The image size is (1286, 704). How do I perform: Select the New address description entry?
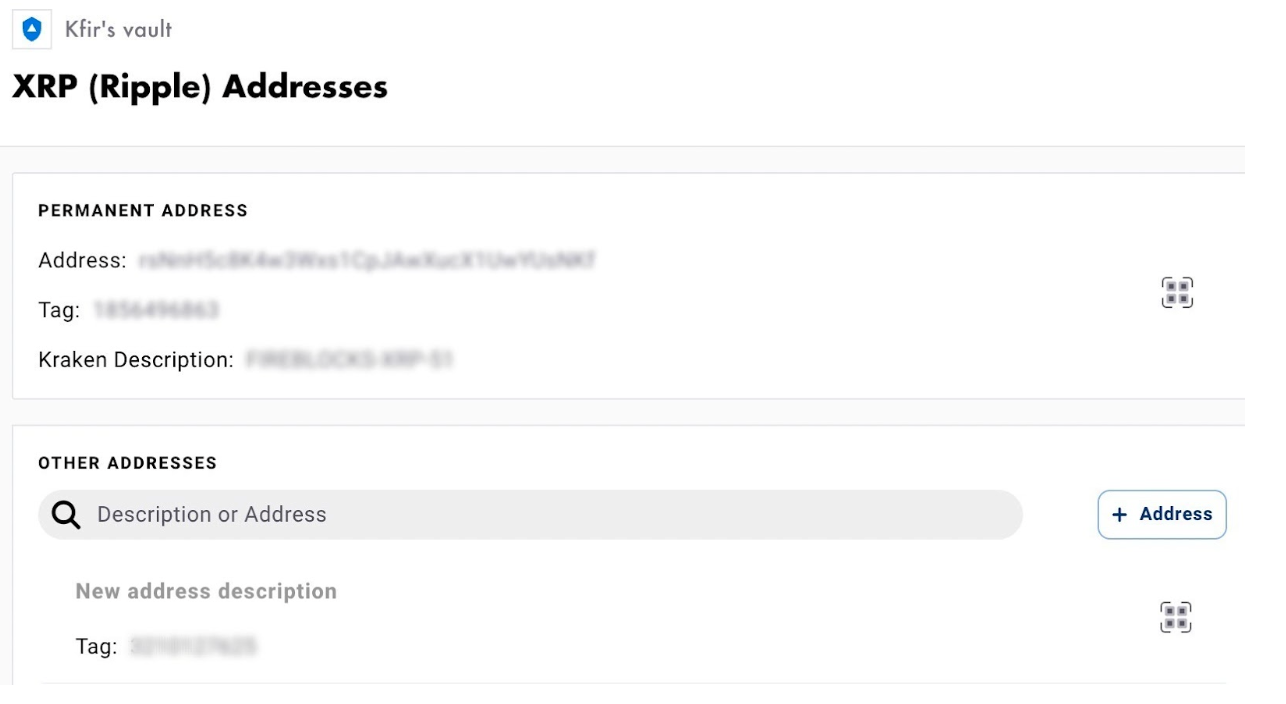(206, 591)
